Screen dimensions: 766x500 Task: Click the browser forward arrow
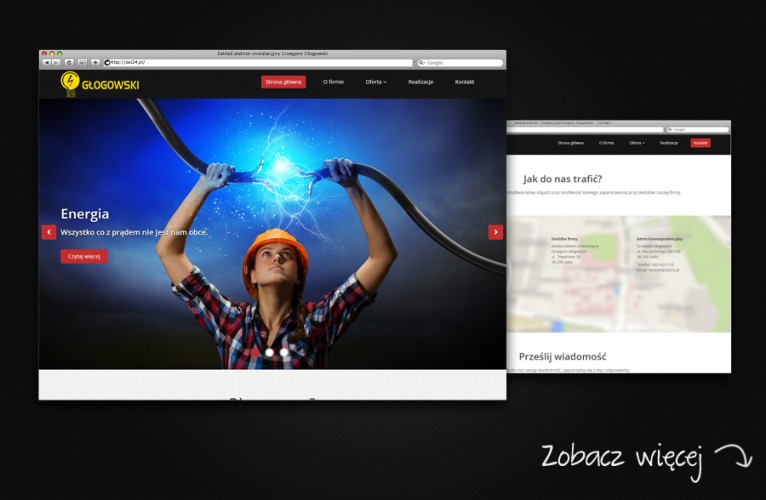click(x=56, y=63)
